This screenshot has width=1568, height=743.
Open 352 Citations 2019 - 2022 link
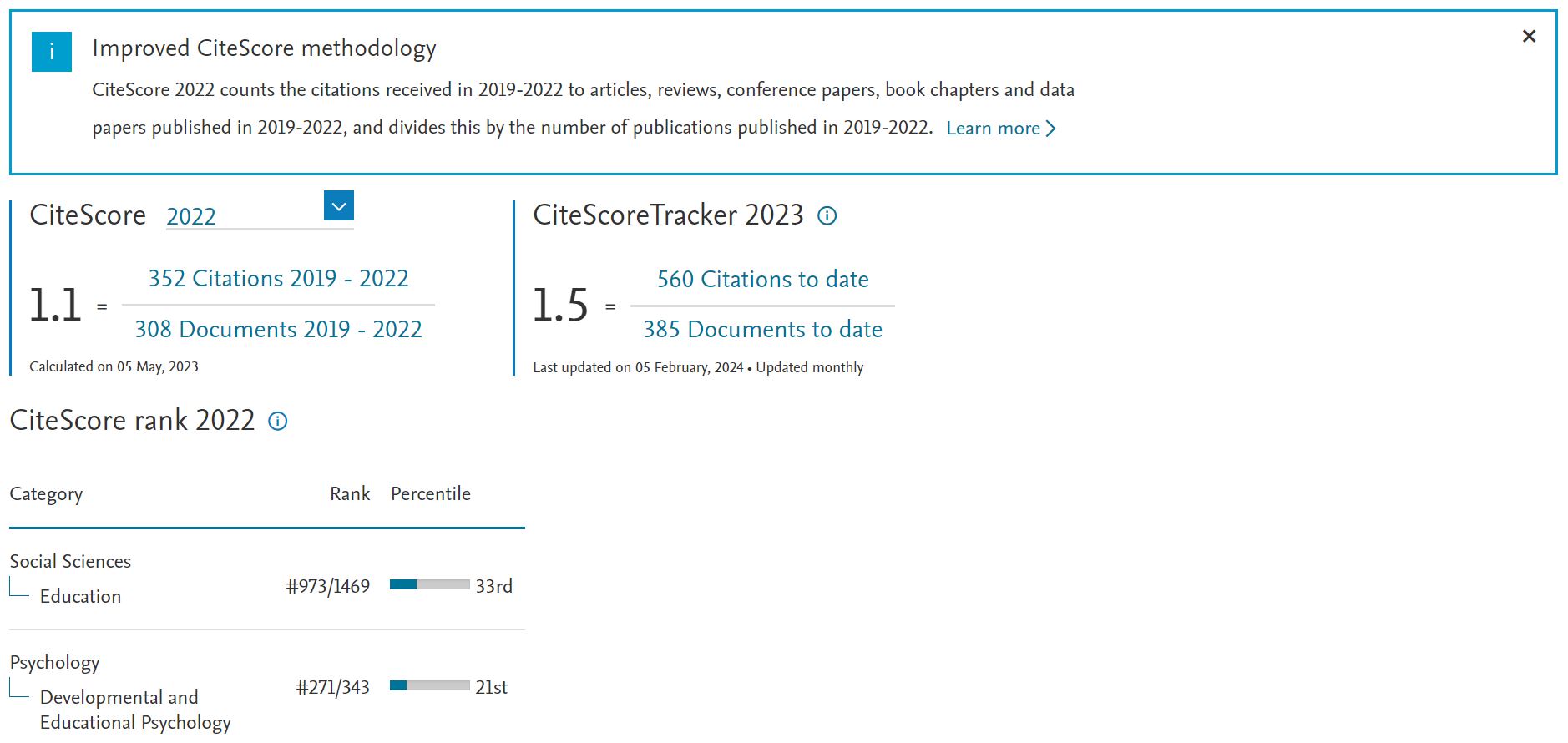coord(279,278)
